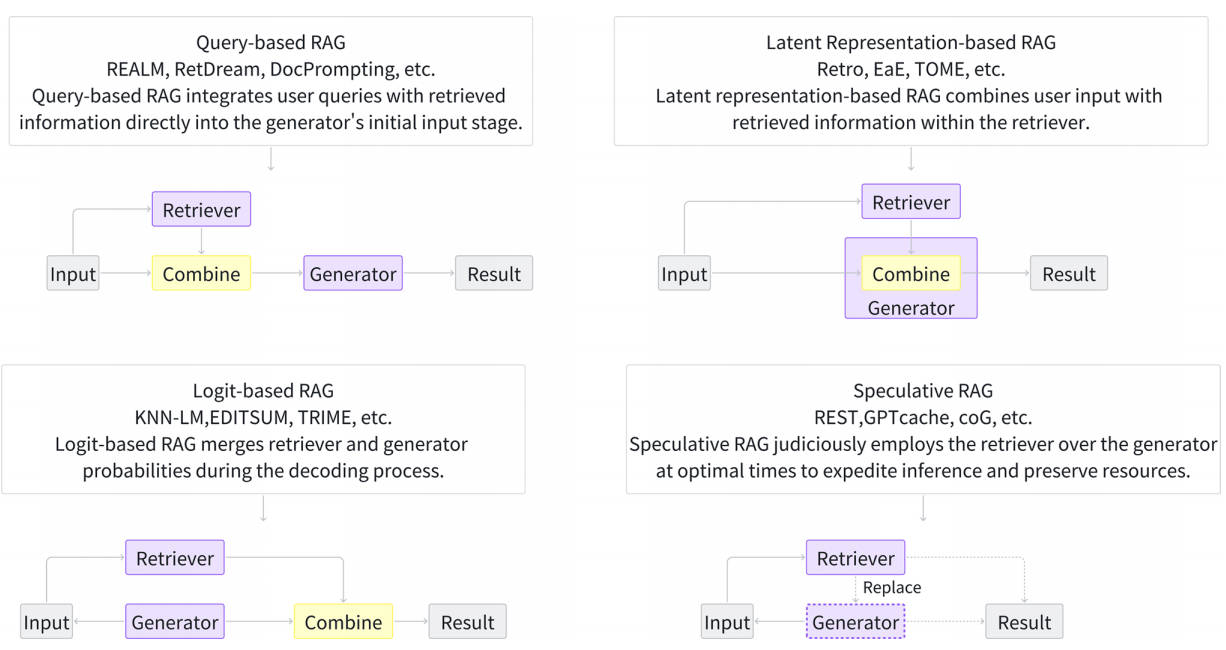This screenshot has width=1226, height=650.
Task: Click Generator node in the Query-based RAG flow
Action: (353, 274)
